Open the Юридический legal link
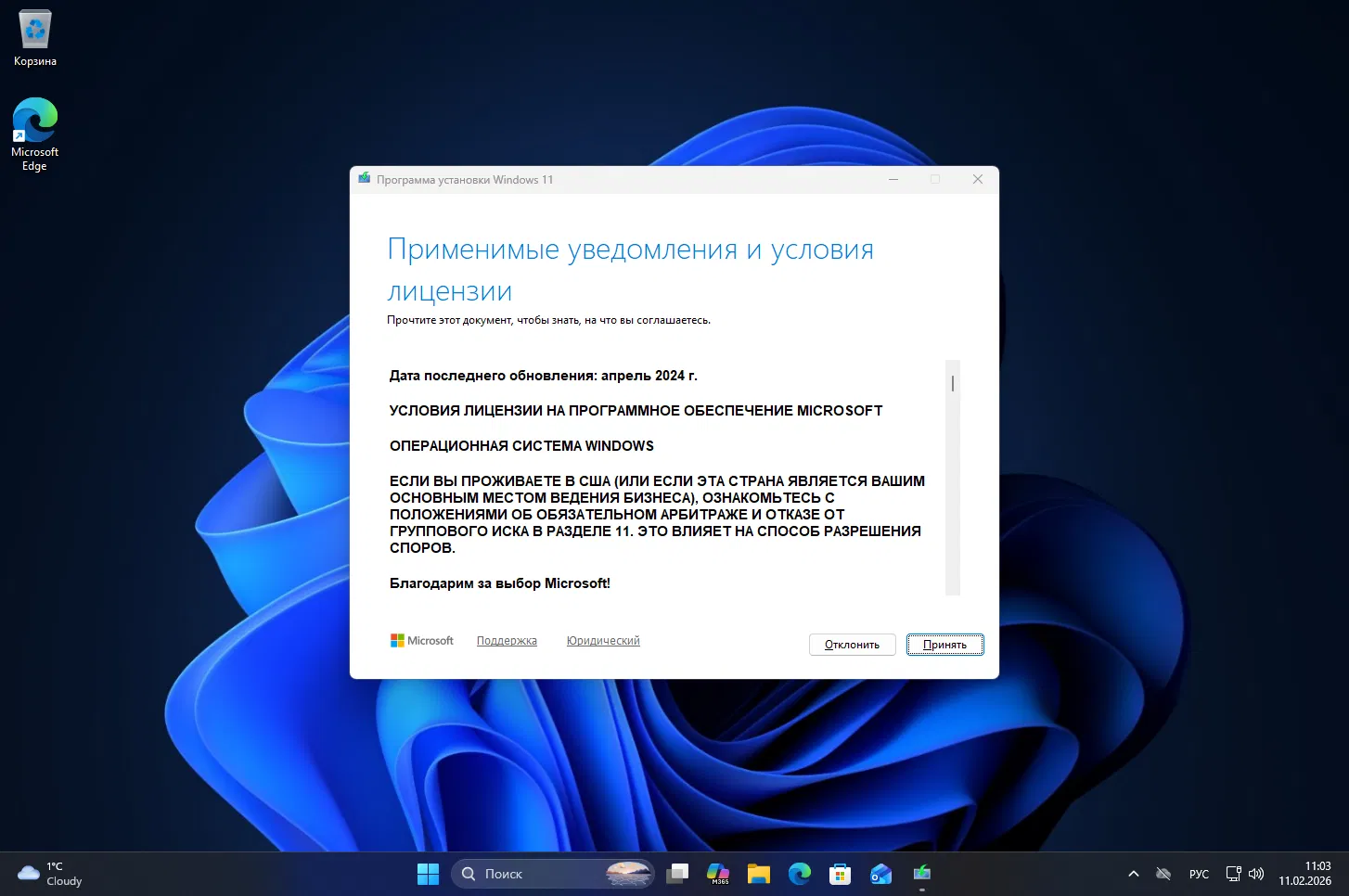Screen dimensions: 1349x896 [603, 641]
